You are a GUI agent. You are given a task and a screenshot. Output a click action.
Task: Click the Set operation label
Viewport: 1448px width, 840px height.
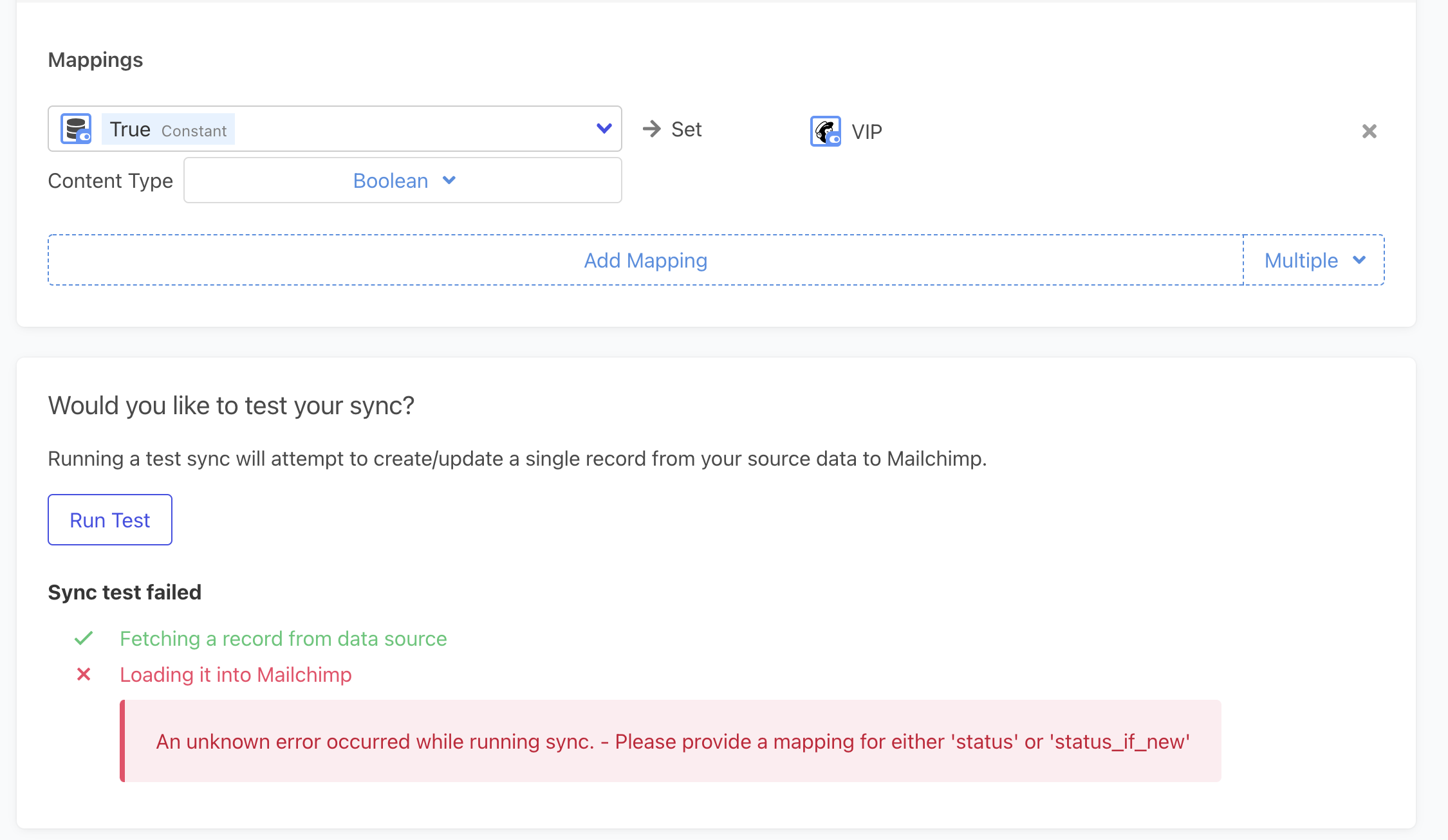tap(686, 130)
